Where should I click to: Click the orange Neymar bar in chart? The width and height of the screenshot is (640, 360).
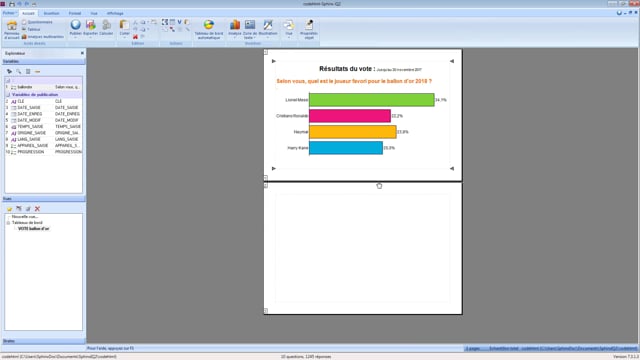pyautogui.click(x=353, y=132)
